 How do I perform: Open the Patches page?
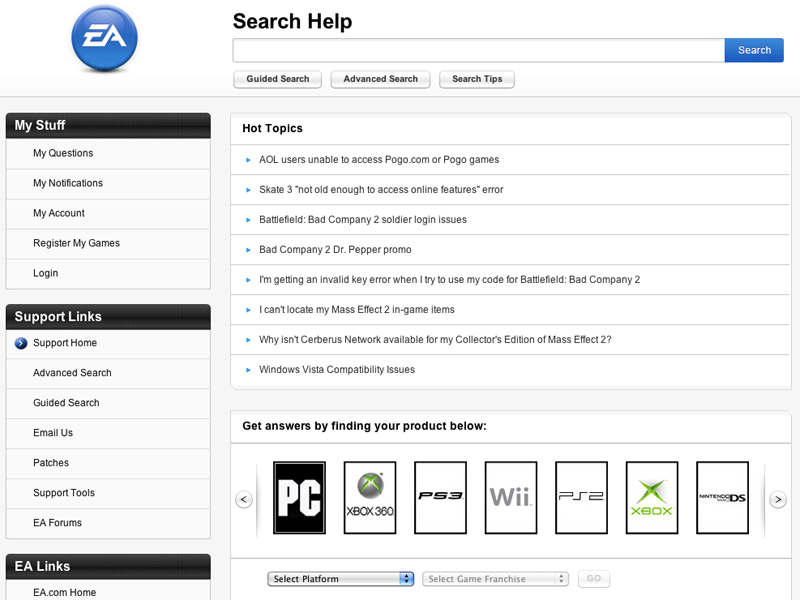tap(51, 463)
